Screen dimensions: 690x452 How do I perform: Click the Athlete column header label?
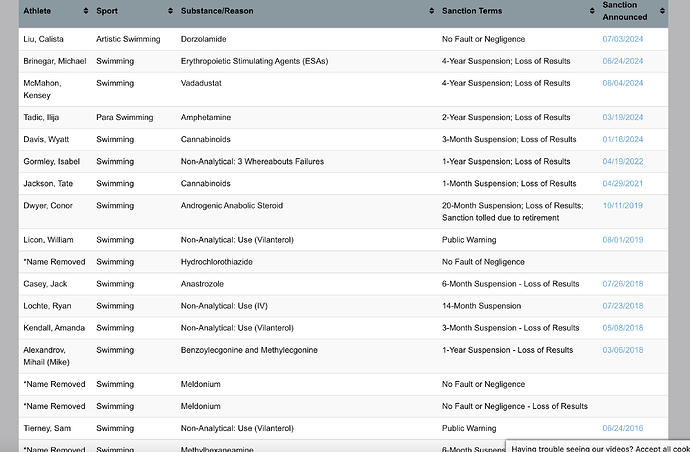pyautogui.click(x=37, y=11)
